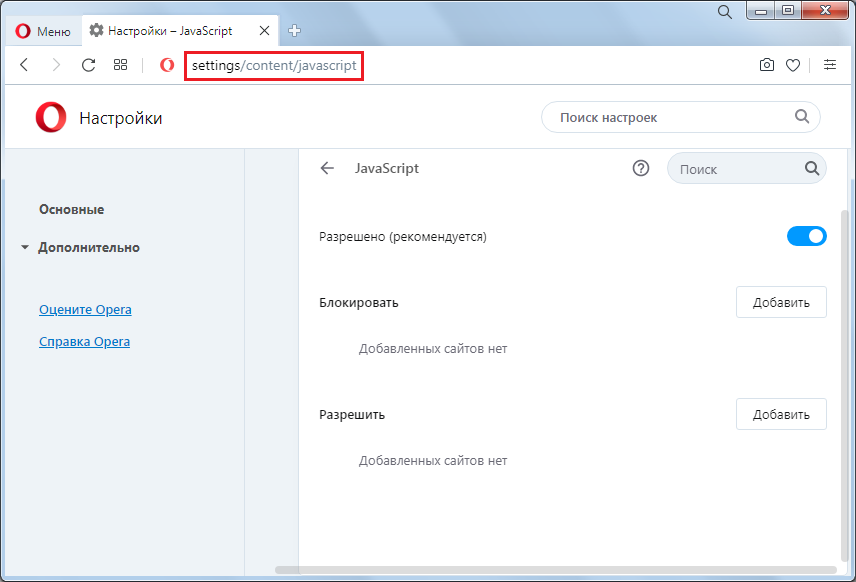This screenshot has height=582, width=856.
Task: Toggle Разрешено (рекомендуется) switch
Action: [806, 236]
